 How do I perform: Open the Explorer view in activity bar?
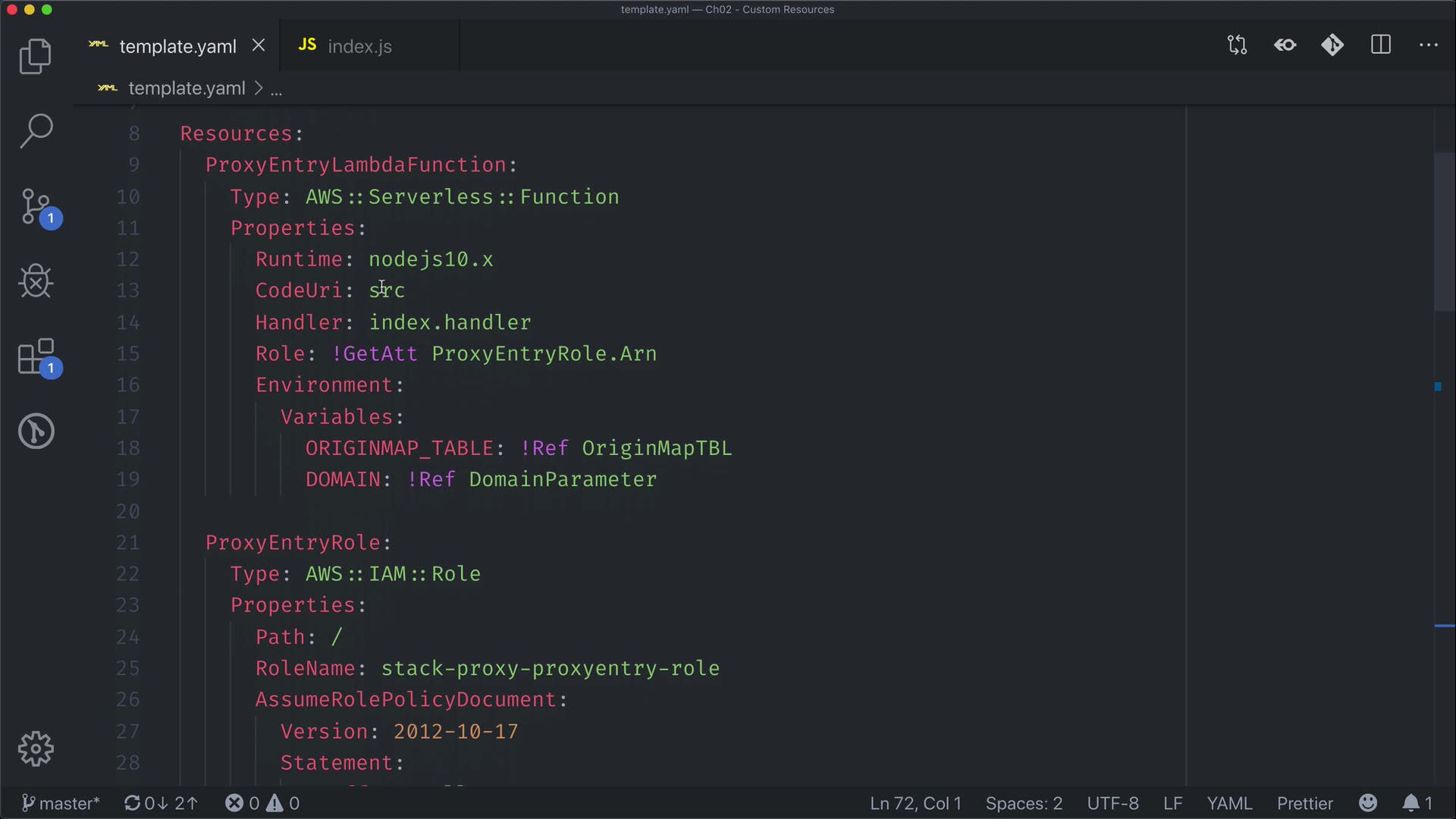point(35,57)
